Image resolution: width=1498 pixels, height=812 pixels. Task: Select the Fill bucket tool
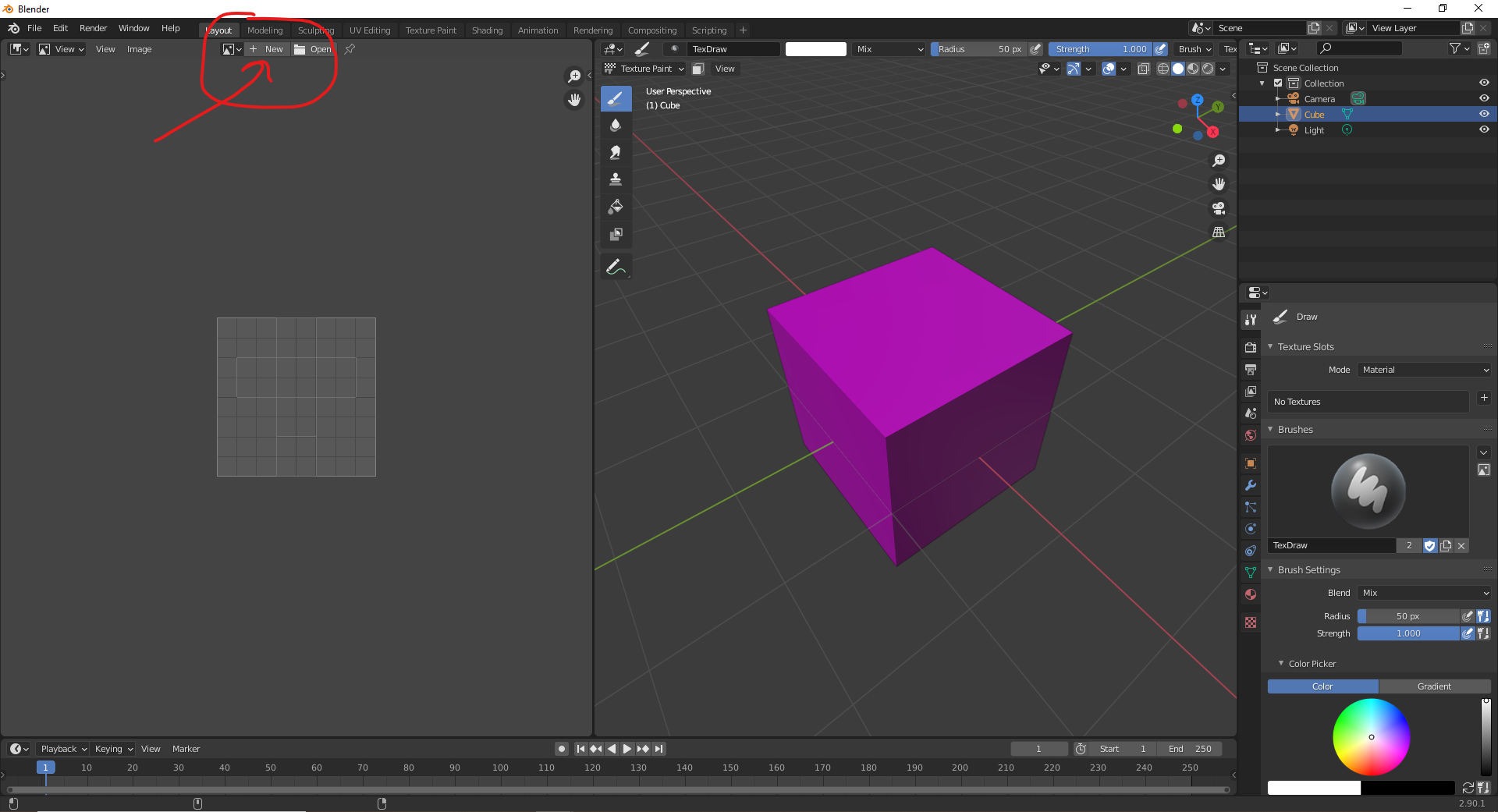[x=616, y=207]
